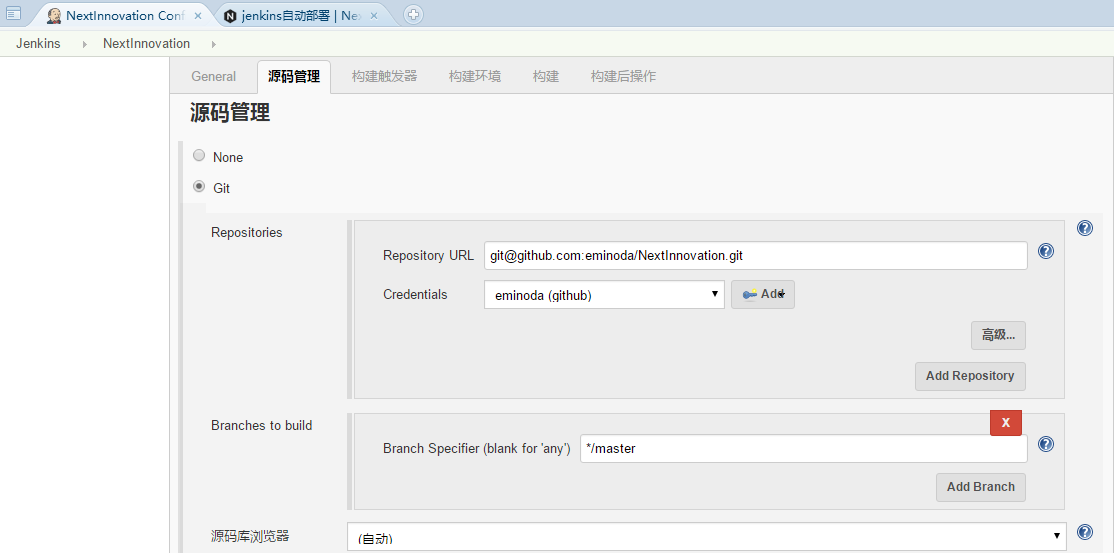Click the Jenkins butler tab favicon
1114x553 pixels.
click(53, 16)
